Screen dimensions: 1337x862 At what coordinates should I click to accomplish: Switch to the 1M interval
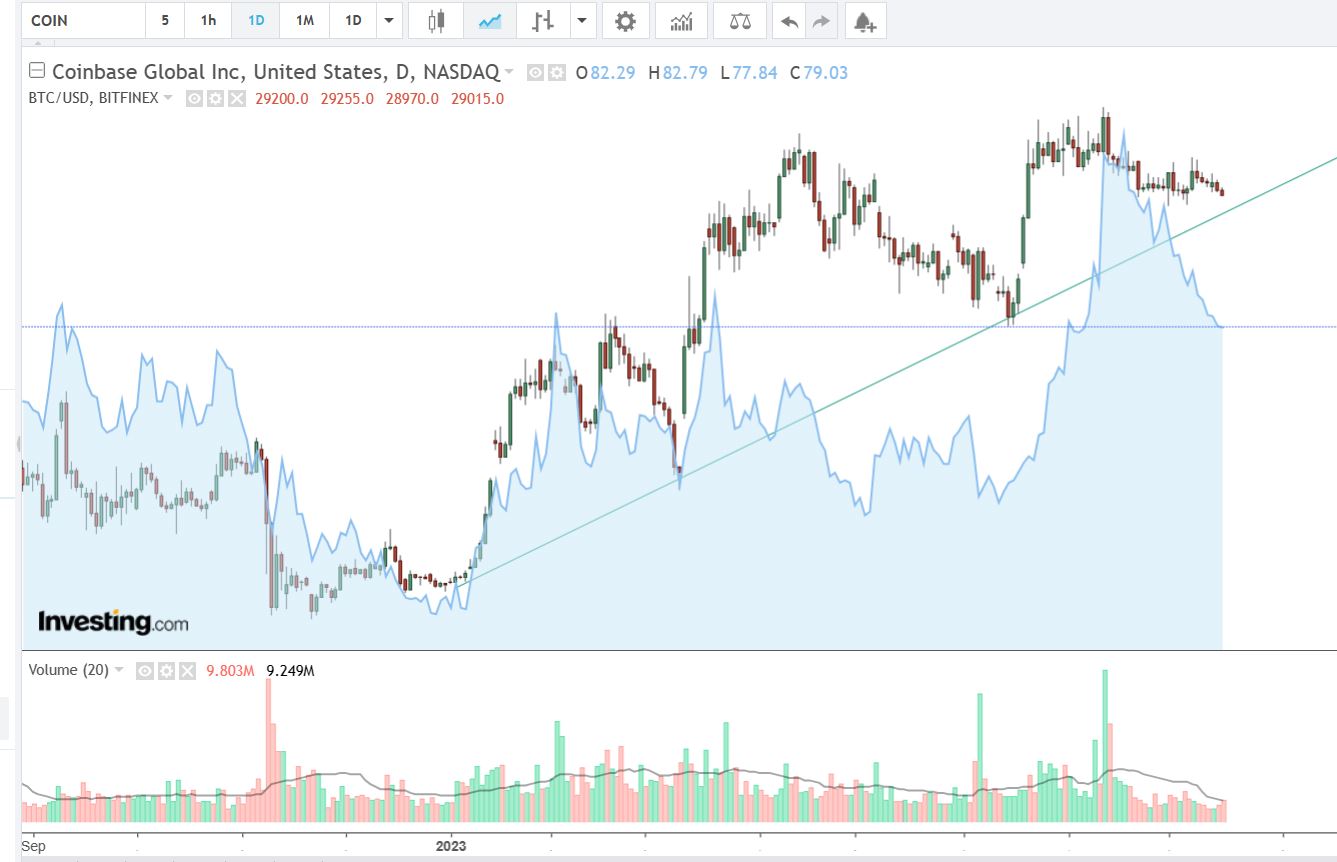[305, 21]
